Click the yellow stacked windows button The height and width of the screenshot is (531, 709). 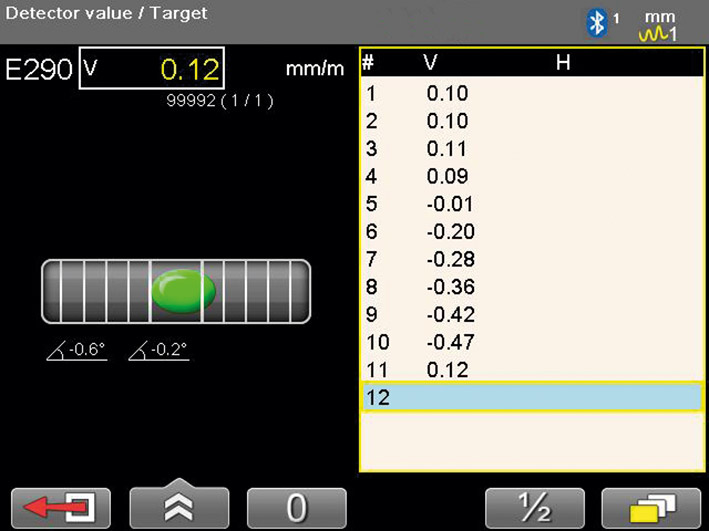pos(652,507)
